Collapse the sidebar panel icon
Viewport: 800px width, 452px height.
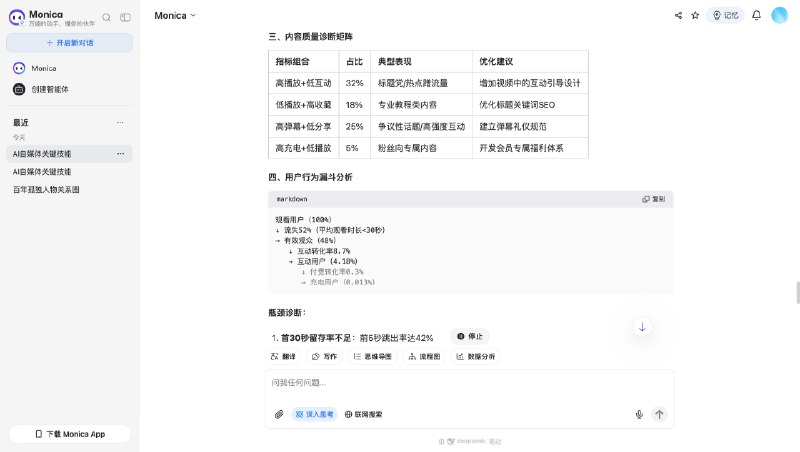[125, 18]
